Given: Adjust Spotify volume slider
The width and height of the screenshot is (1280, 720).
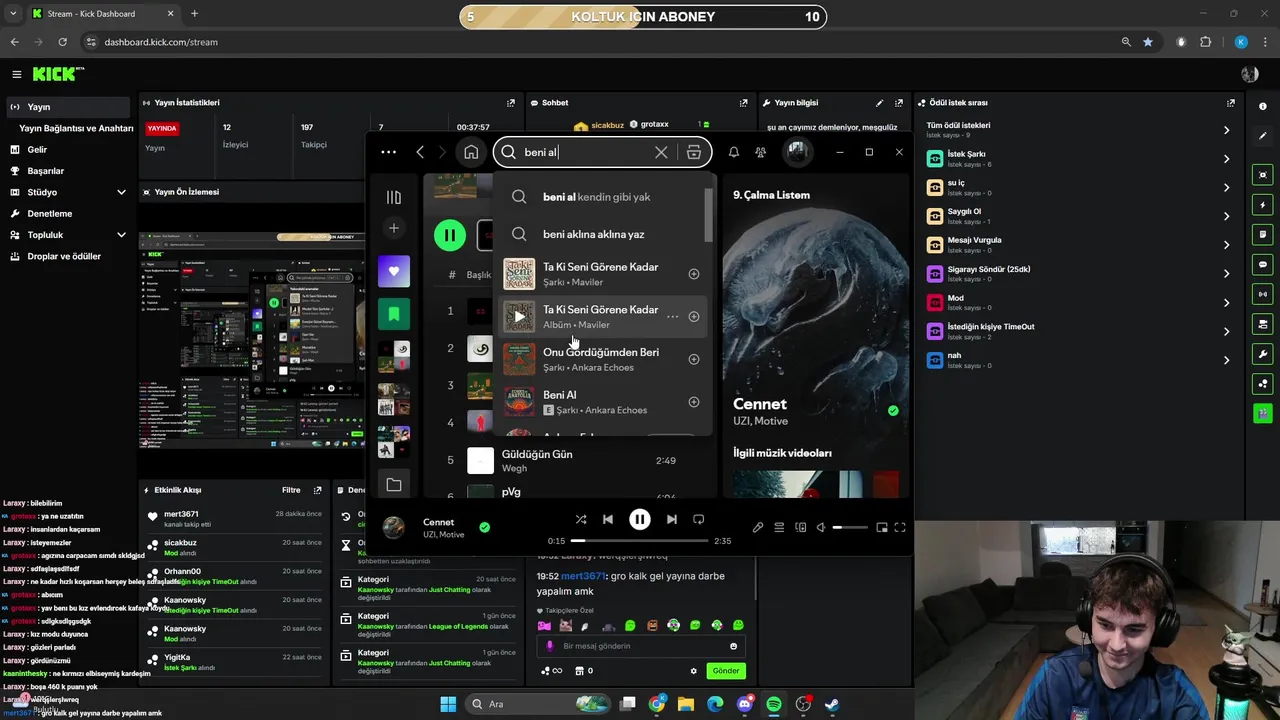Looking at the screenshot, I should pyautogui.click(x=850, y=527).
